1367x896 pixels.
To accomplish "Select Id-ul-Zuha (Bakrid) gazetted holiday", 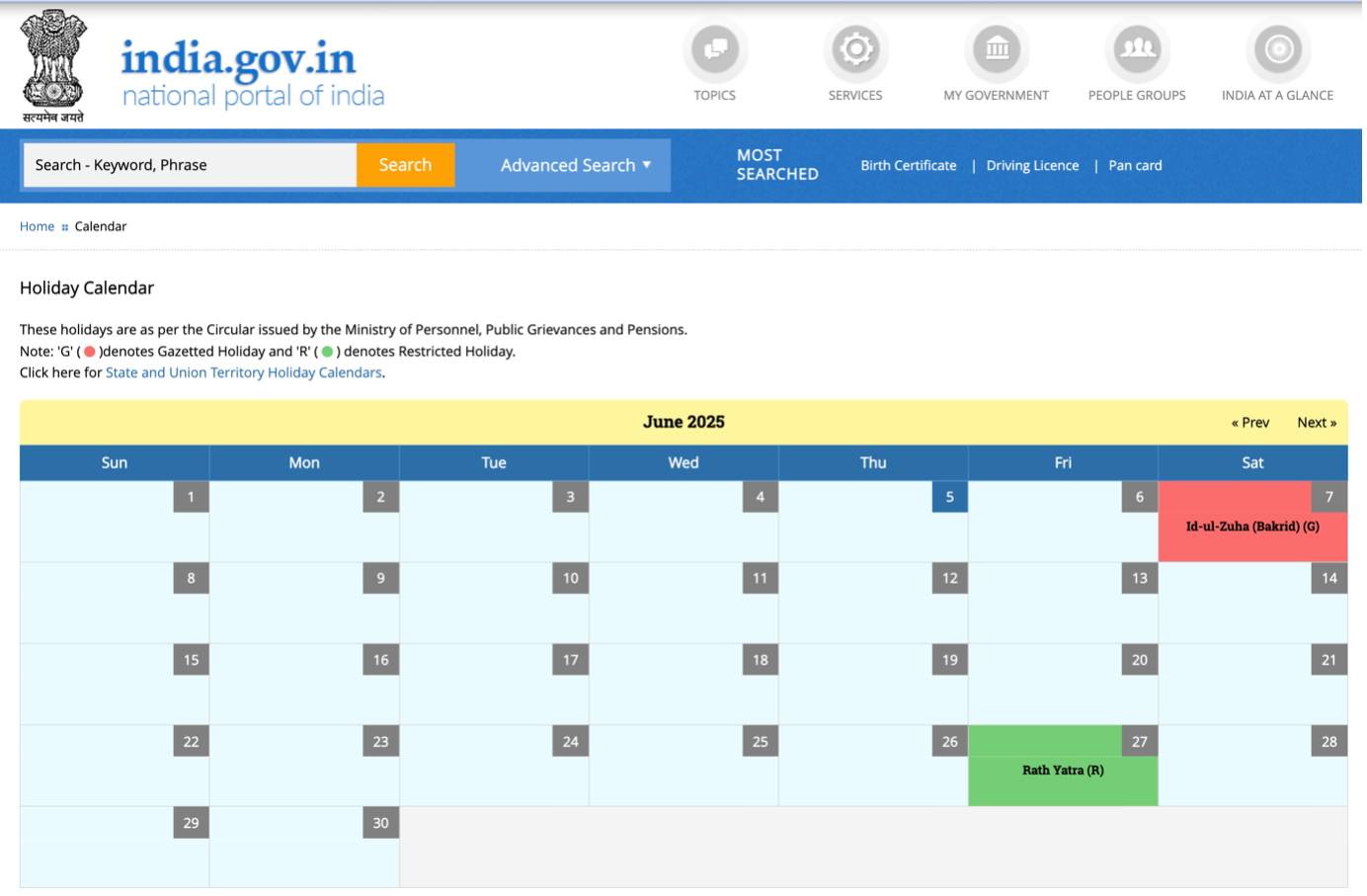I will pyautogui.click(x=1251, y=527).
